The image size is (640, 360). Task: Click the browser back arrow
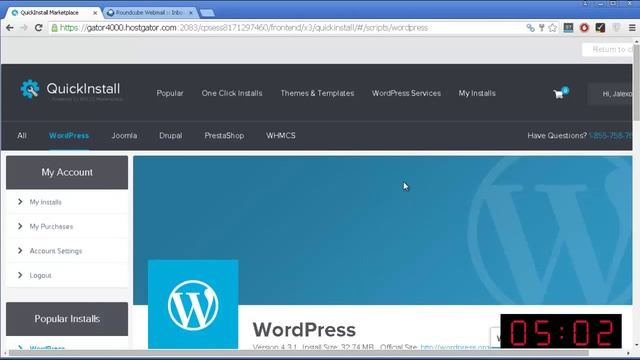10,28
